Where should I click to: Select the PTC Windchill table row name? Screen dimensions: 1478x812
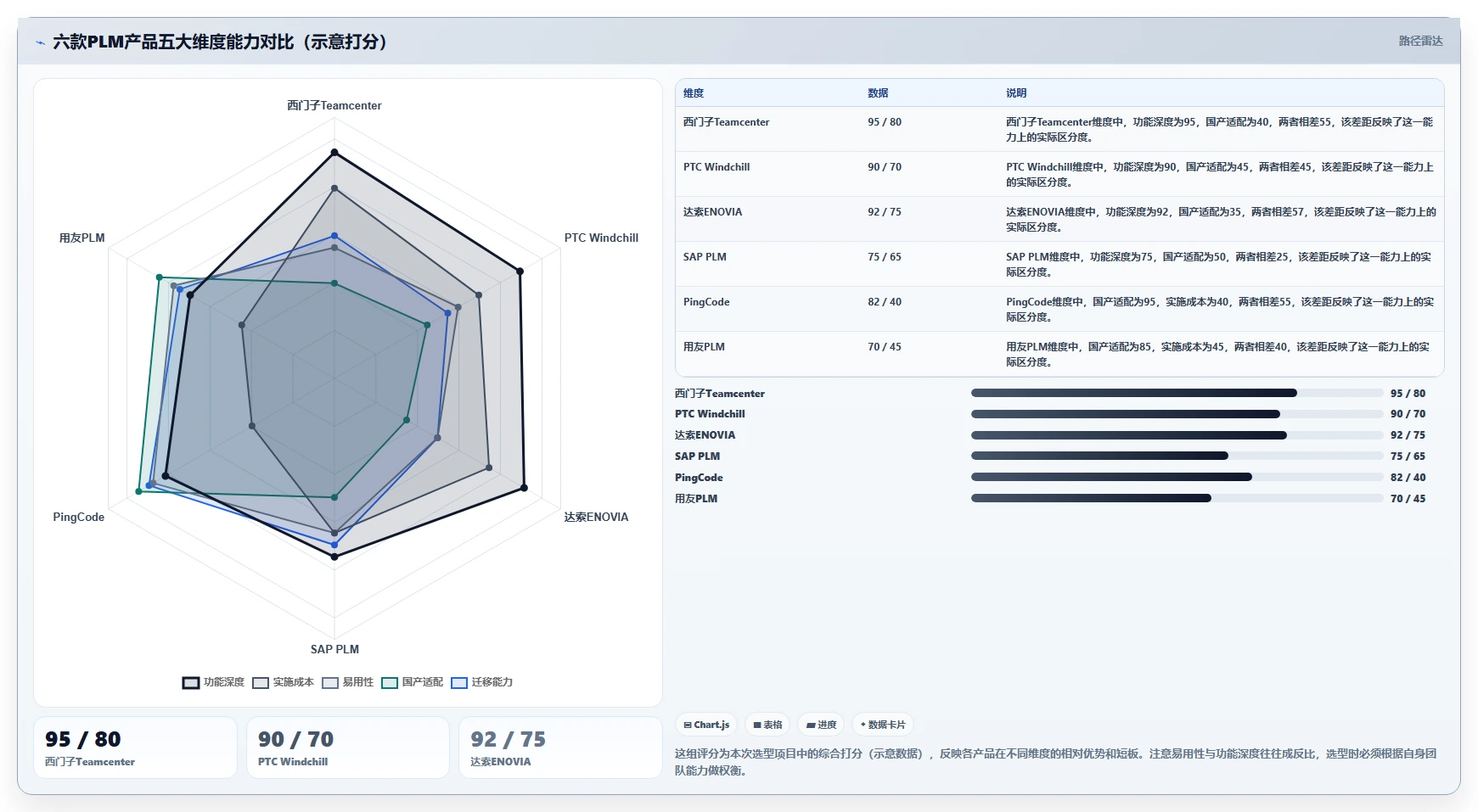click(x=717, y=167)
